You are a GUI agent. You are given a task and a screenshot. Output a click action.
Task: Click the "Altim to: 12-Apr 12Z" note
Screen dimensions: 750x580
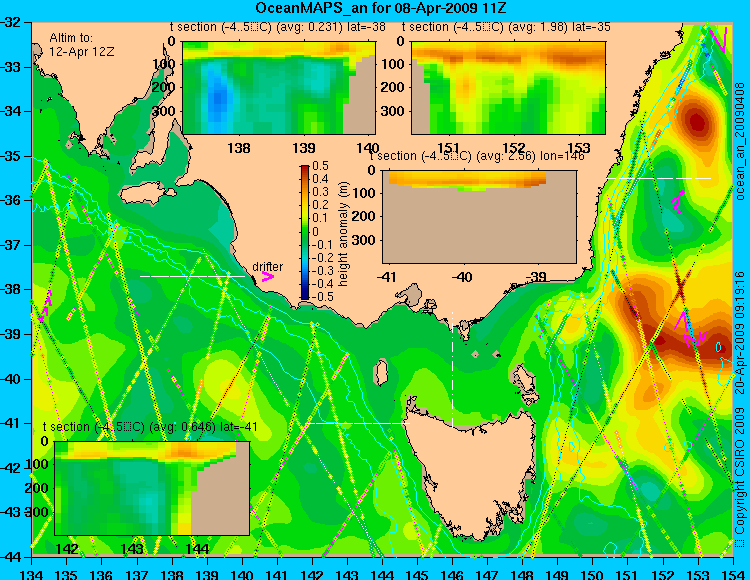point(81,45)
